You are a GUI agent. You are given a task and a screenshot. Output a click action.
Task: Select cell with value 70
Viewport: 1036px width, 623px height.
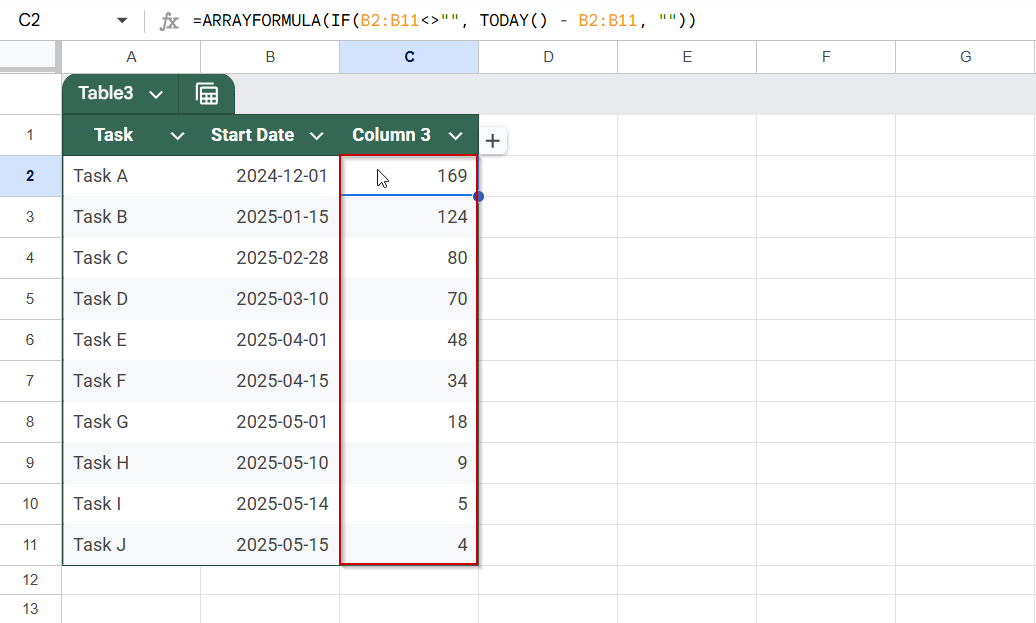pos(409,299)
